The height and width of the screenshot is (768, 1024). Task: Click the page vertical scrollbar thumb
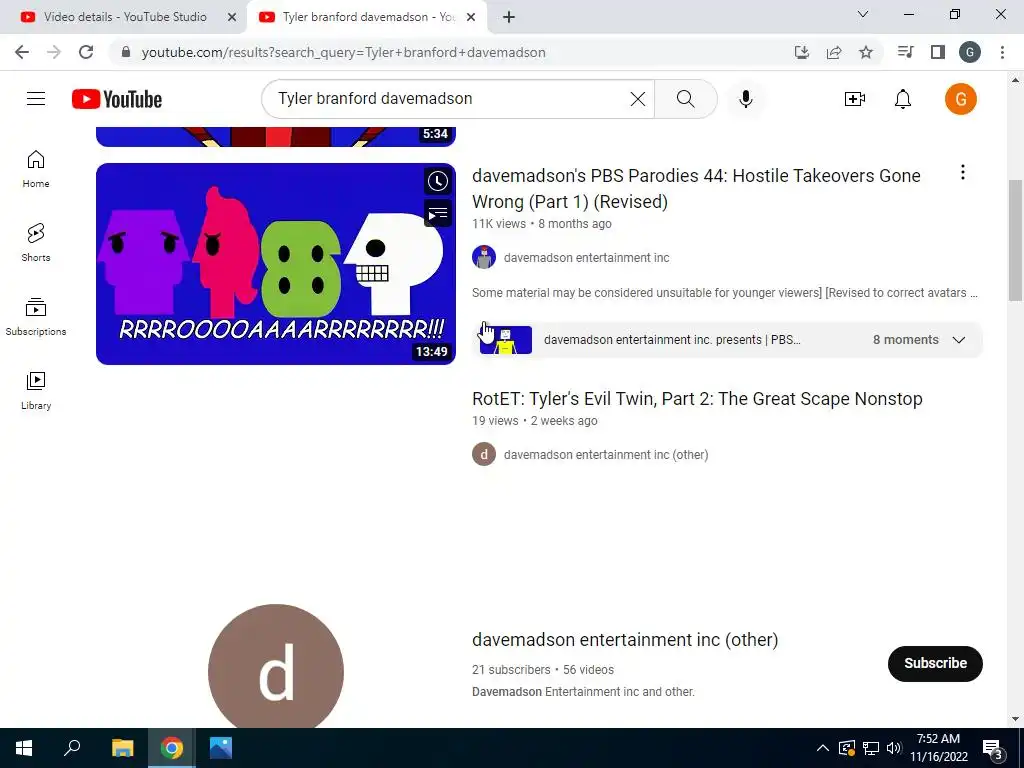[x=1016, y=240]
